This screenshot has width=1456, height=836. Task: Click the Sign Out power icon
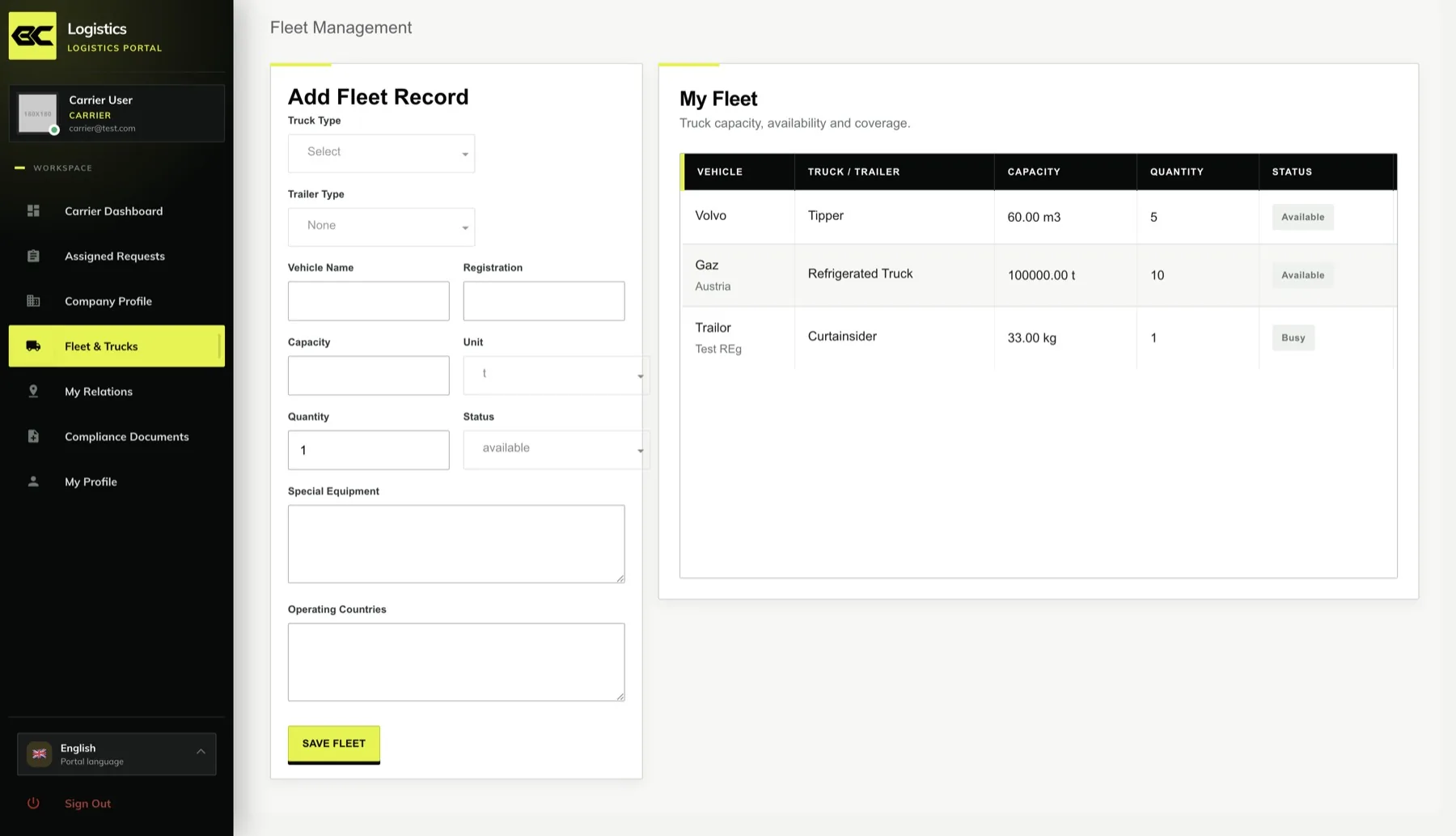pos(33,804)
